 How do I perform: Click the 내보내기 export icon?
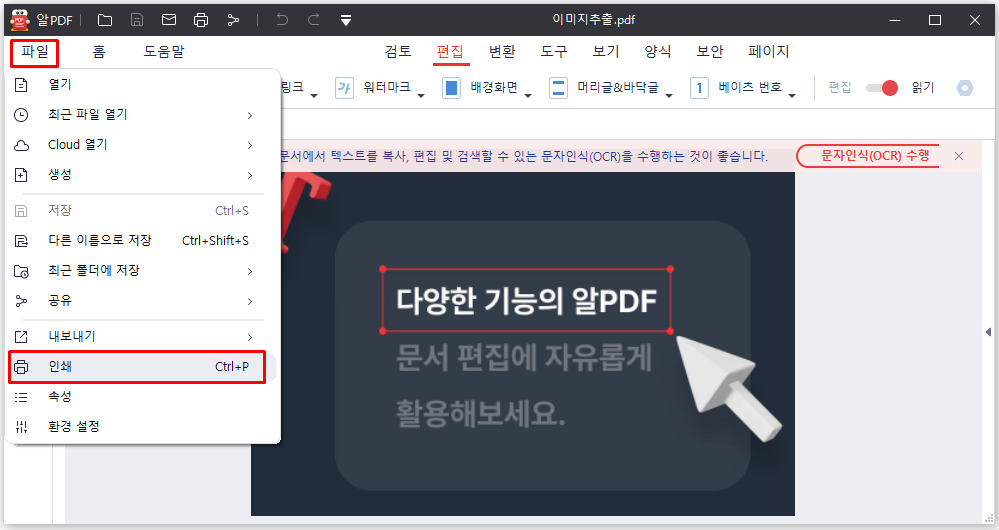(x=21, y=337)
